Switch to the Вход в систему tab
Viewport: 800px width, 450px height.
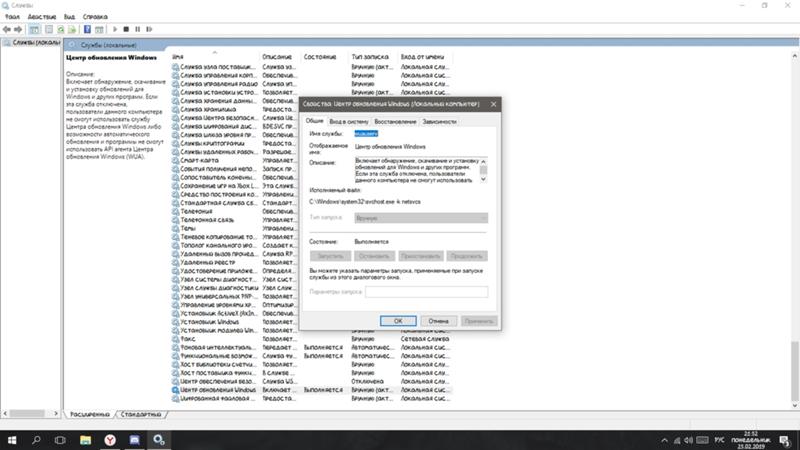[348, 121]
